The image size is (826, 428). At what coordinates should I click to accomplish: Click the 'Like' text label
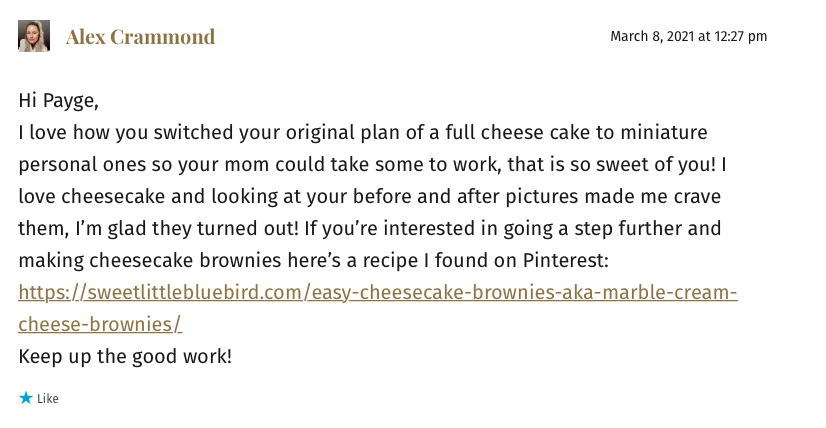point(47,398)
